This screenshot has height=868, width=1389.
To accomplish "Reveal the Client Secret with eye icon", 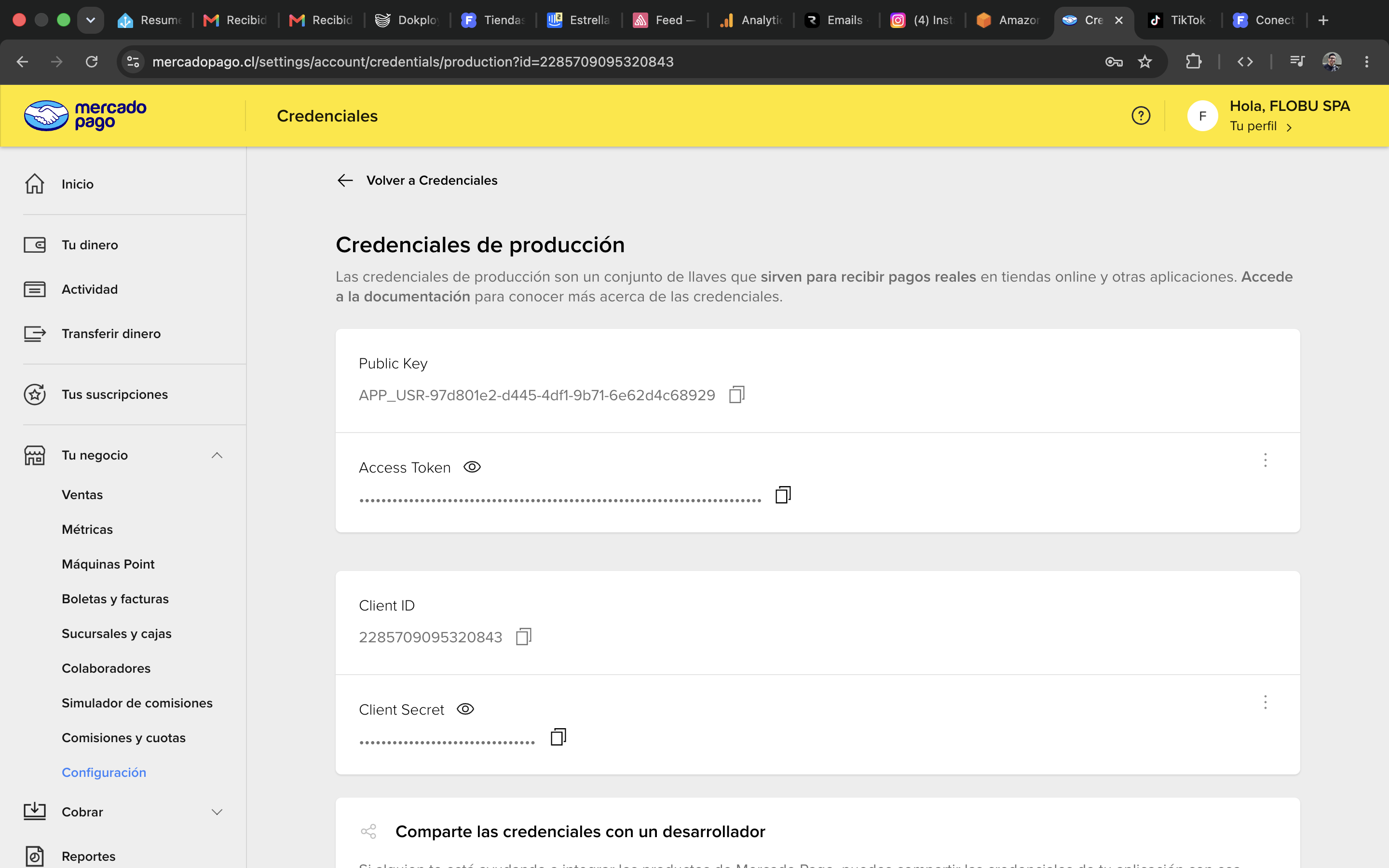I will click(x=465, y=709).
